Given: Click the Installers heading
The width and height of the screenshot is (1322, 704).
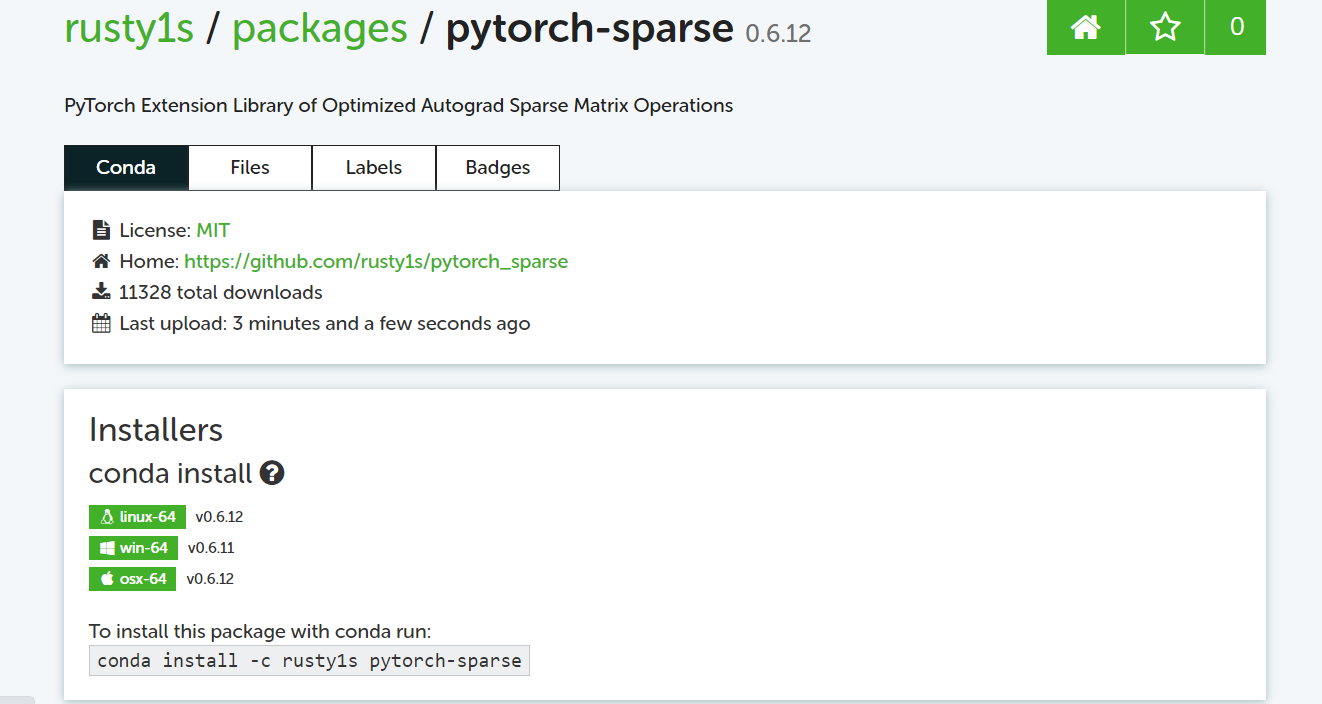Looking at the screenshot, I should (x=156, y=430).
